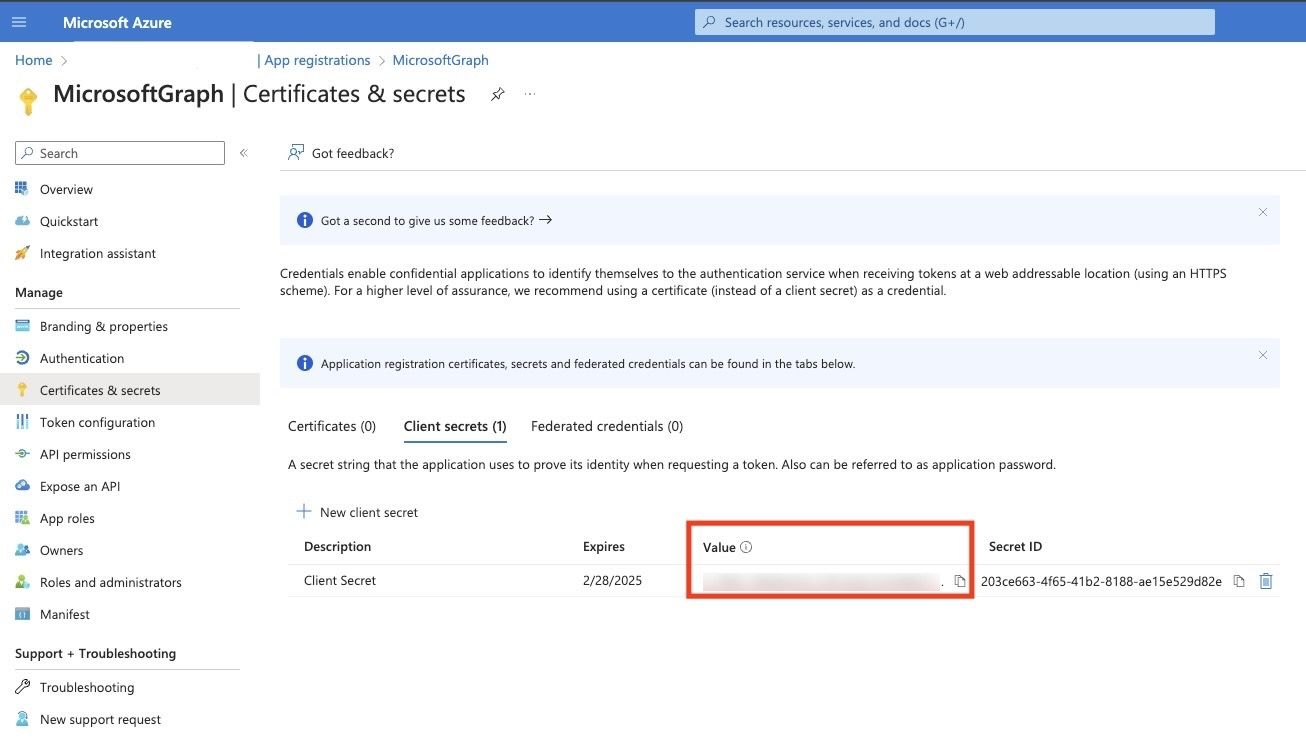The image size is (1306, 756).
Task: Focus the global Azure search box
Action: click(954, 22)
